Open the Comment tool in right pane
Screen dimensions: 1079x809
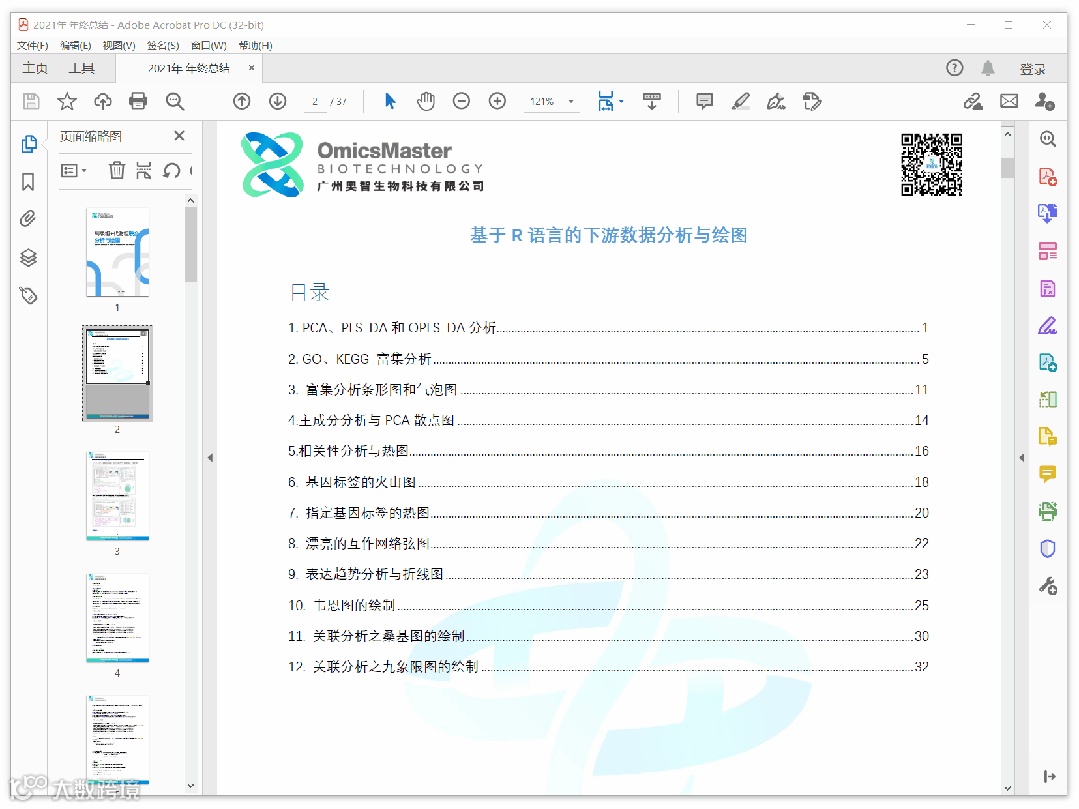tap(1047, 474)
